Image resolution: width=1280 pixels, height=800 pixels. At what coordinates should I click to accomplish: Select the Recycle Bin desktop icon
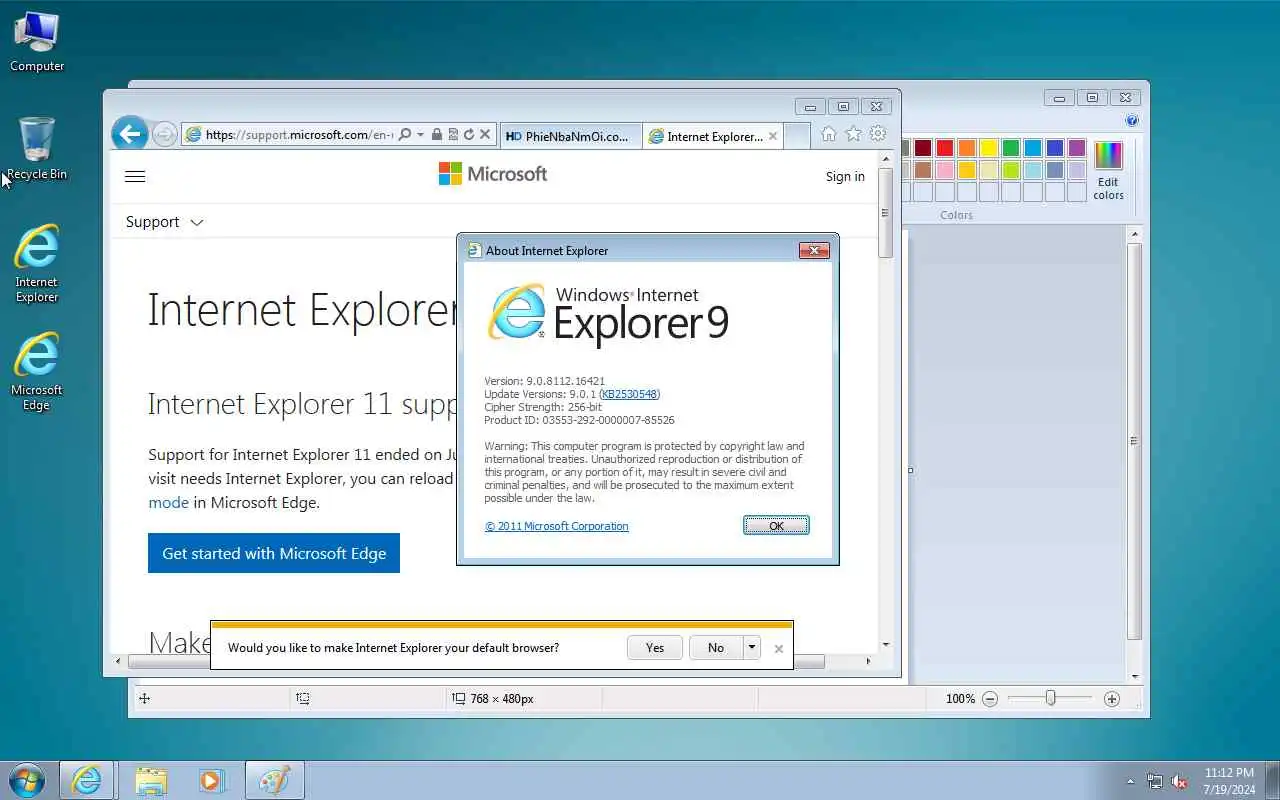tap(37, 148)
